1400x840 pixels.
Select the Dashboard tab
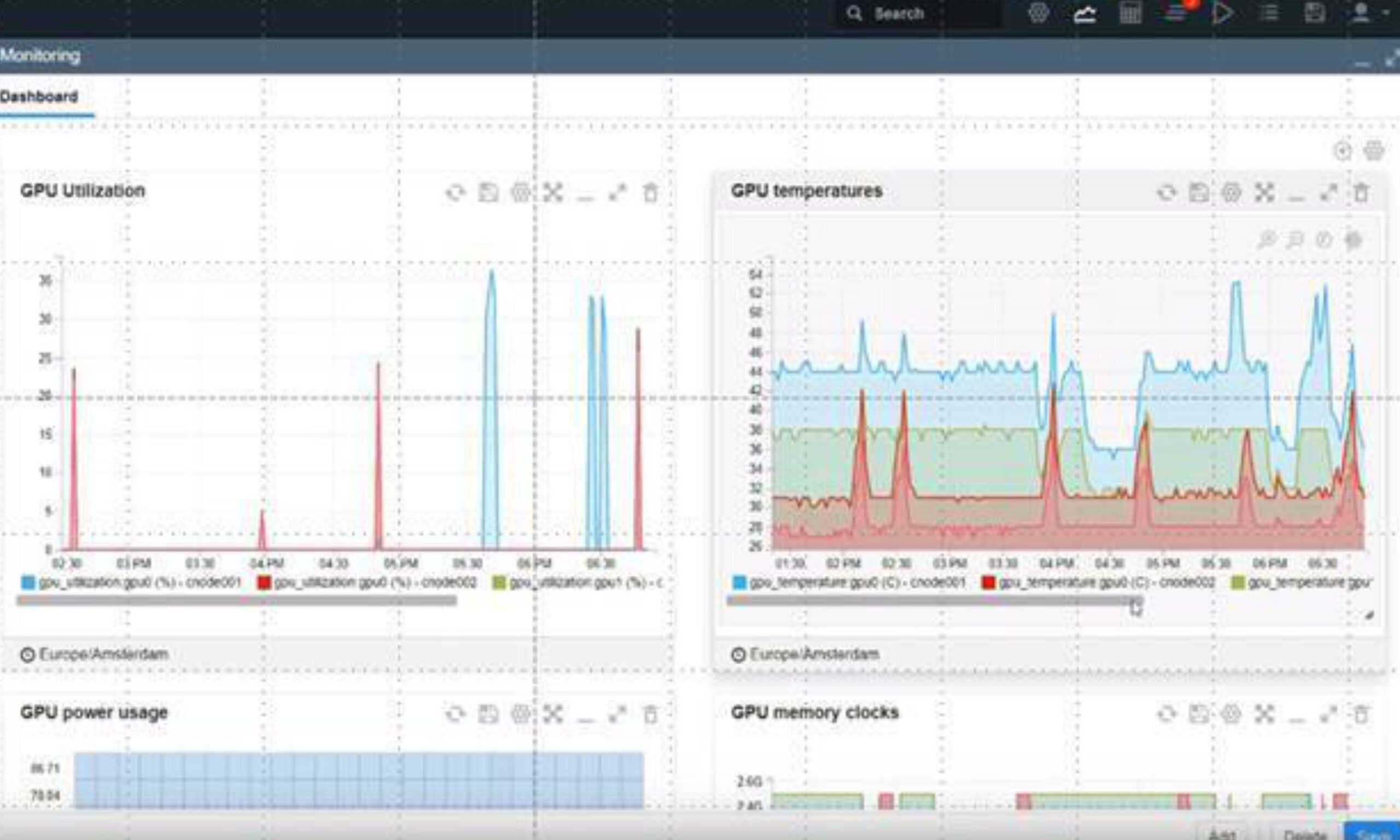point(39,97)
